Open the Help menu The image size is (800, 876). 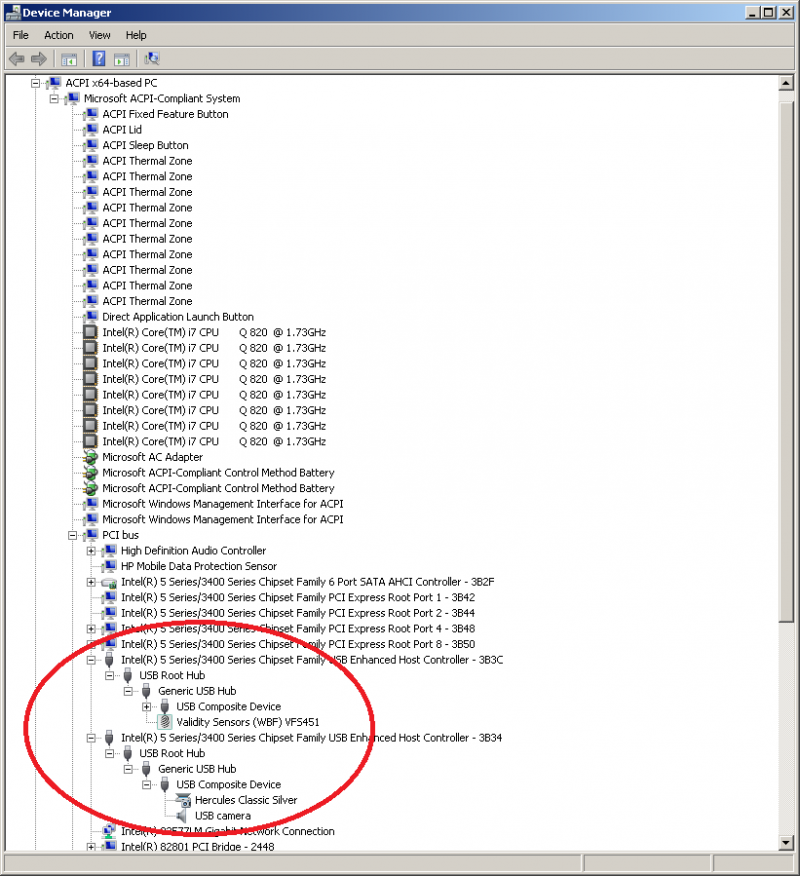(x=136, y=35)
